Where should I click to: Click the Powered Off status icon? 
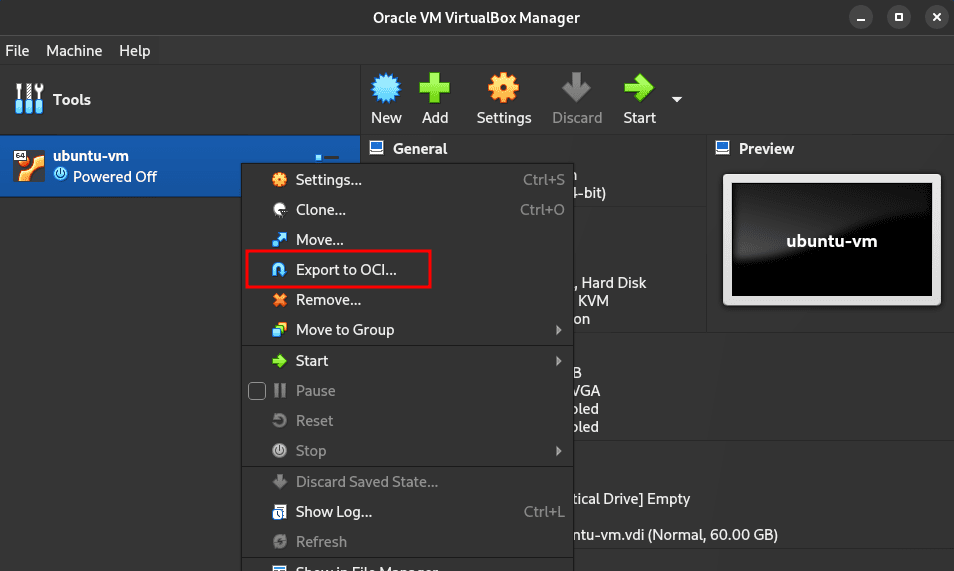click(x=60, y=174)
